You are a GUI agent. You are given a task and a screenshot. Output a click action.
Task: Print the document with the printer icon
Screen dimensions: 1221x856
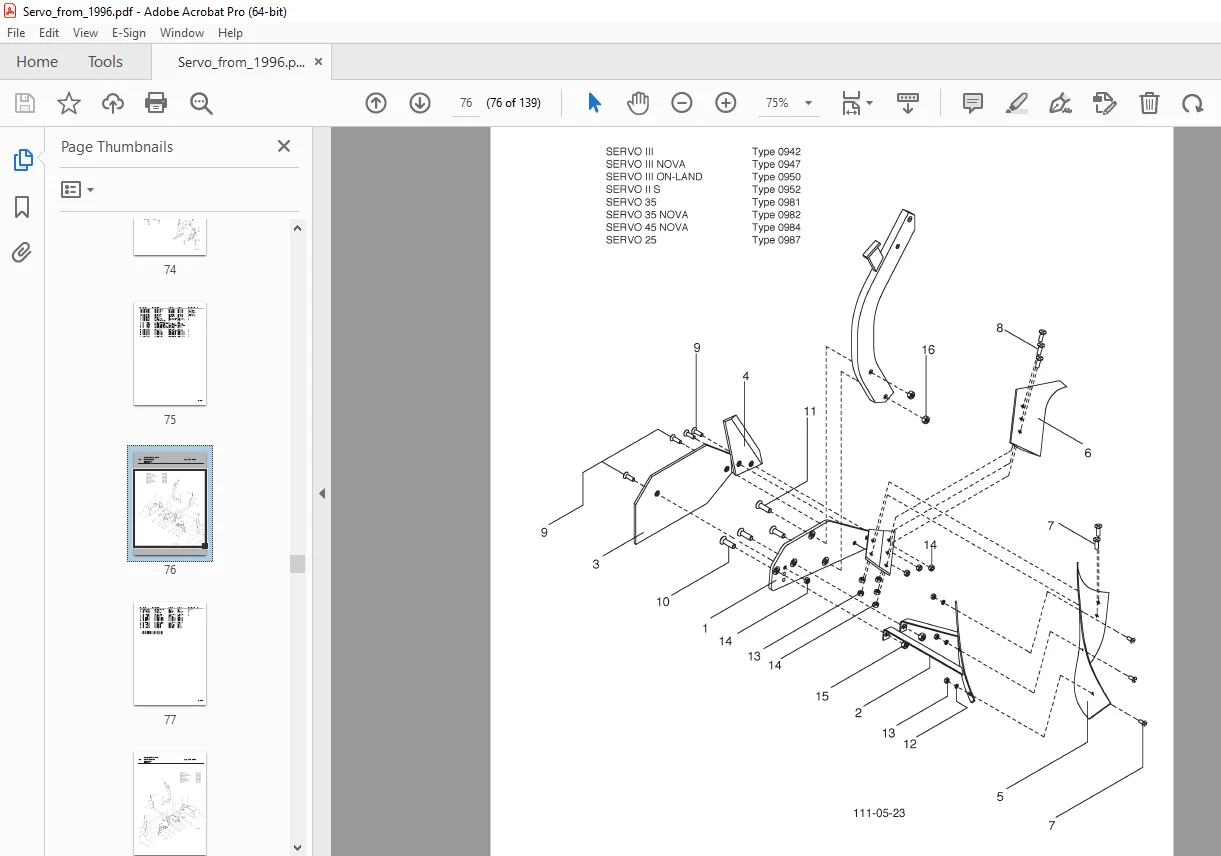[156, 103]
